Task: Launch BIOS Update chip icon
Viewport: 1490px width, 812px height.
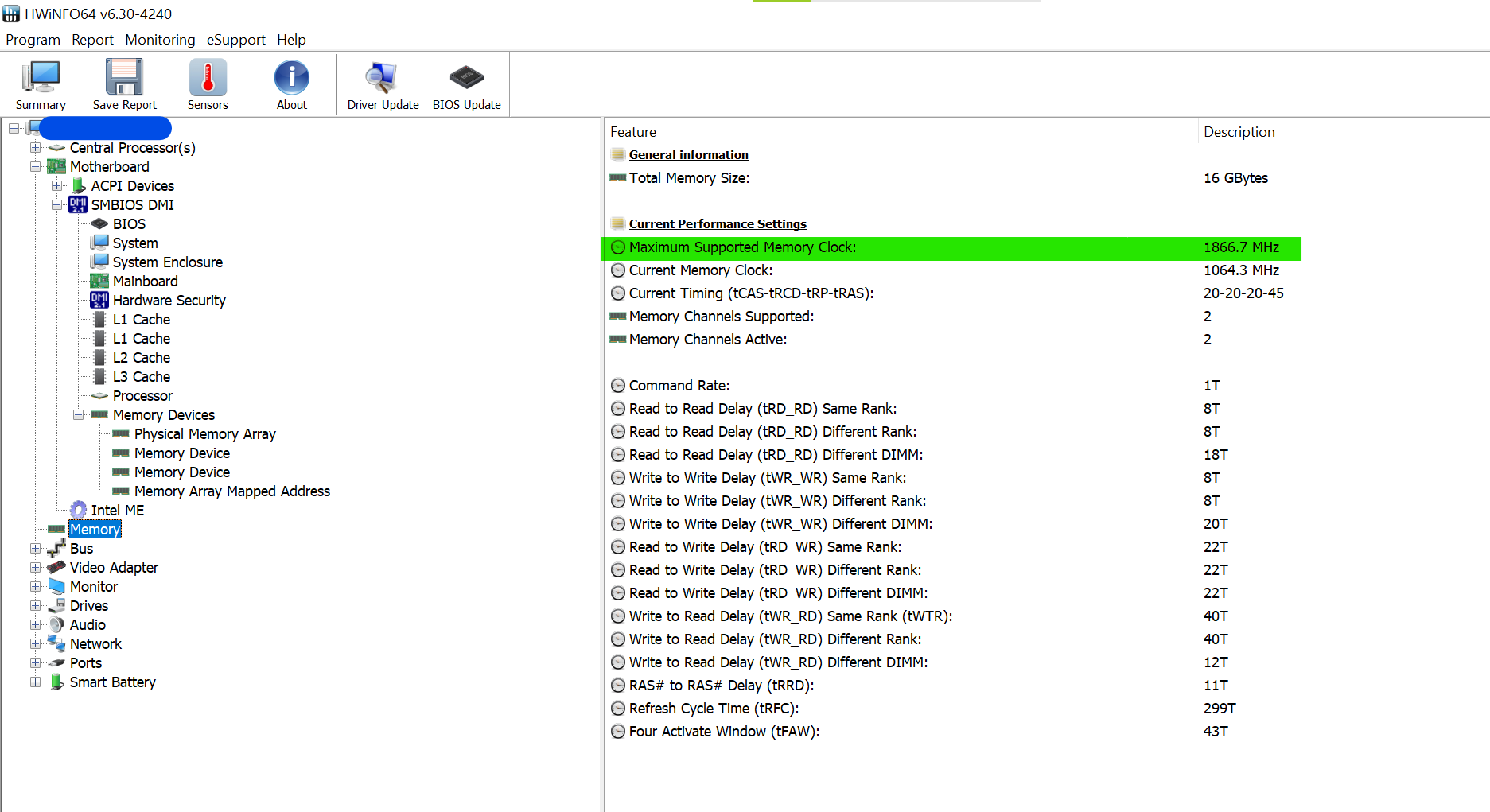Action: tap(466, 78)
